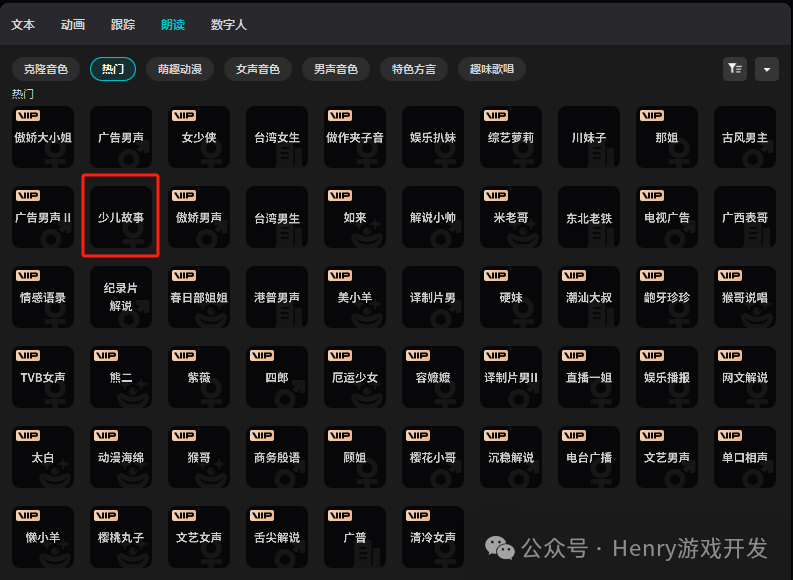Choose the 傲娇男声 voice
This screenshot has width=793, height=580.
[x=199, y=217]
